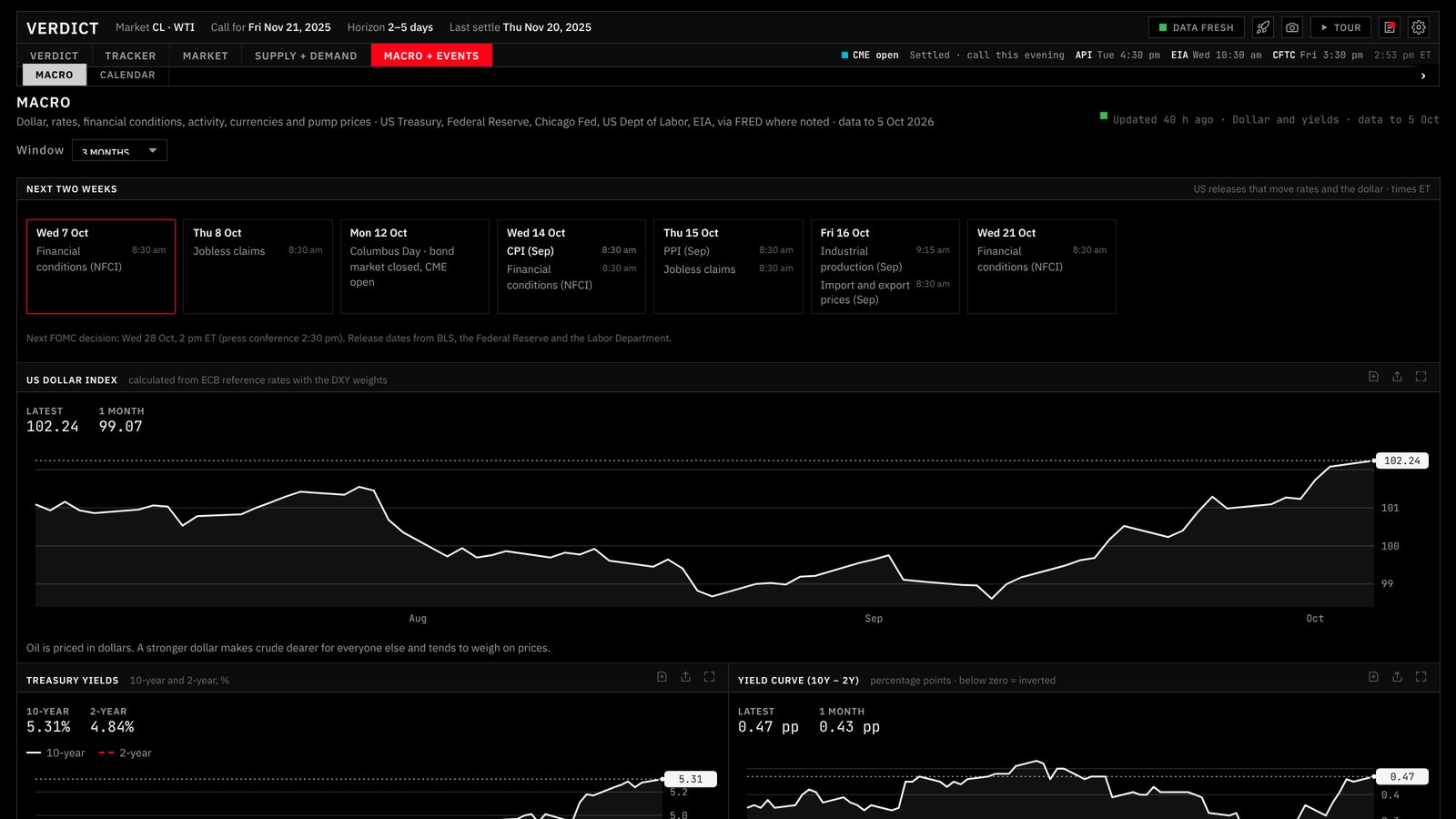Expand Yield Curve chart fullscreen
1456x819 pixels.
tap(1421, 677)
